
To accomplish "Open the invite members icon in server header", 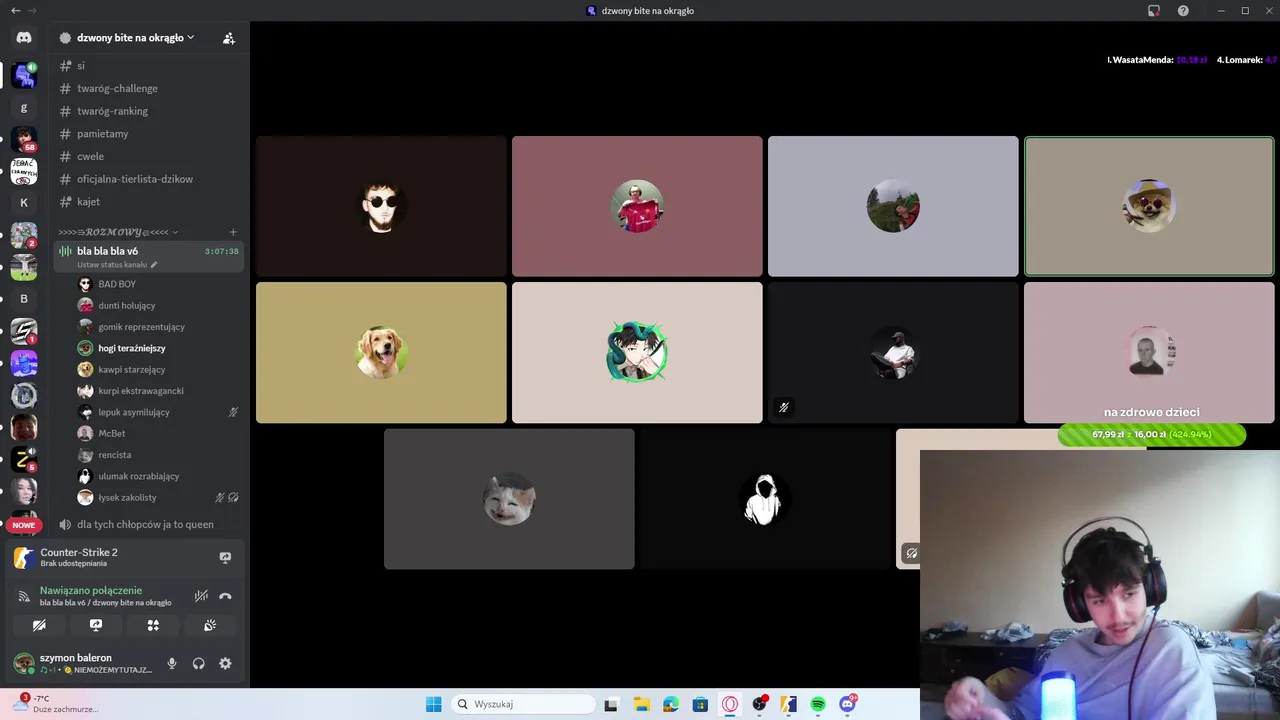I will pos(229,38).
